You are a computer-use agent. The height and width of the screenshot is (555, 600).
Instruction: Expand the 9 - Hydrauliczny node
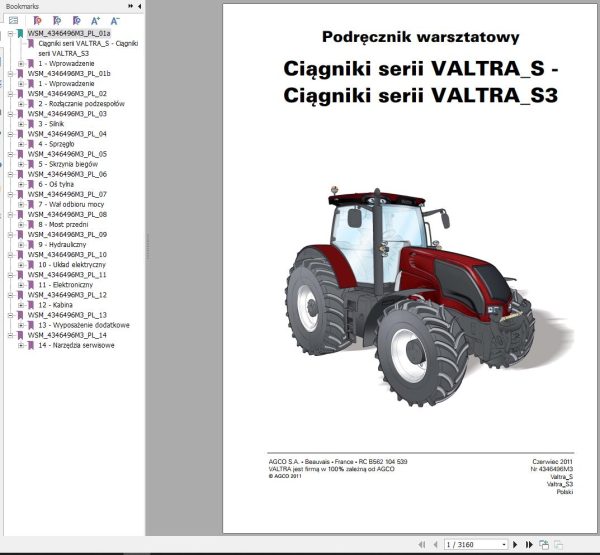[21, 245]
